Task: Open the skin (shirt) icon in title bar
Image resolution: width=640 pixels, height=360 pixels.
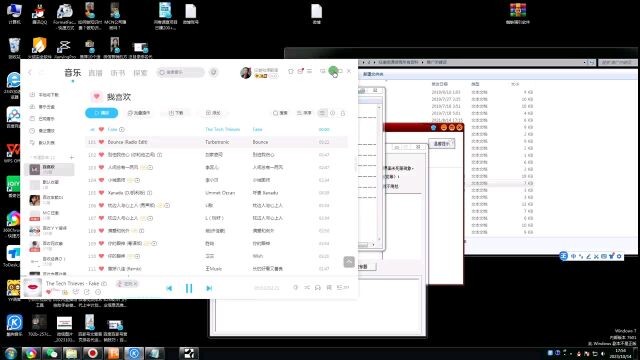Action: pyautogui.click(x=291, y=71)
